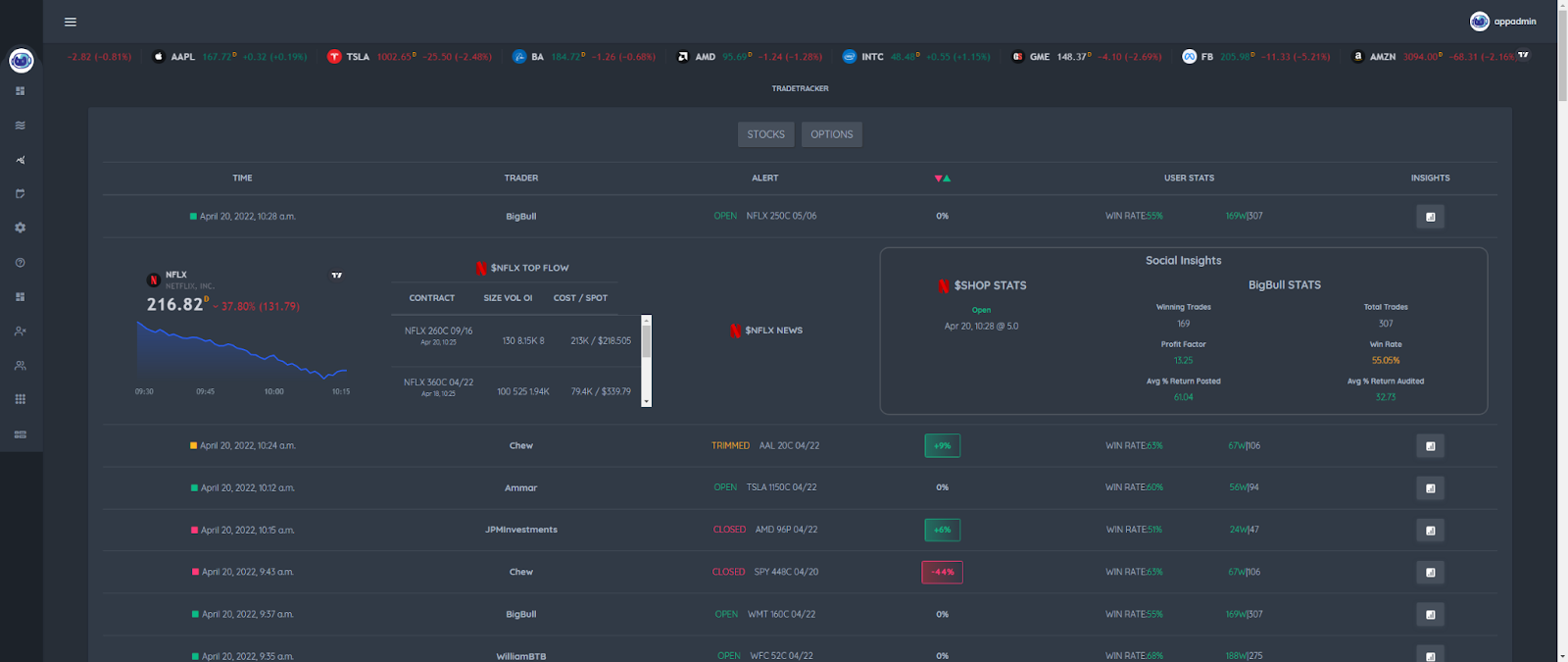1568x662 pixels.
Task: Open the users group icon in sidebar
Action: [21, 366]
